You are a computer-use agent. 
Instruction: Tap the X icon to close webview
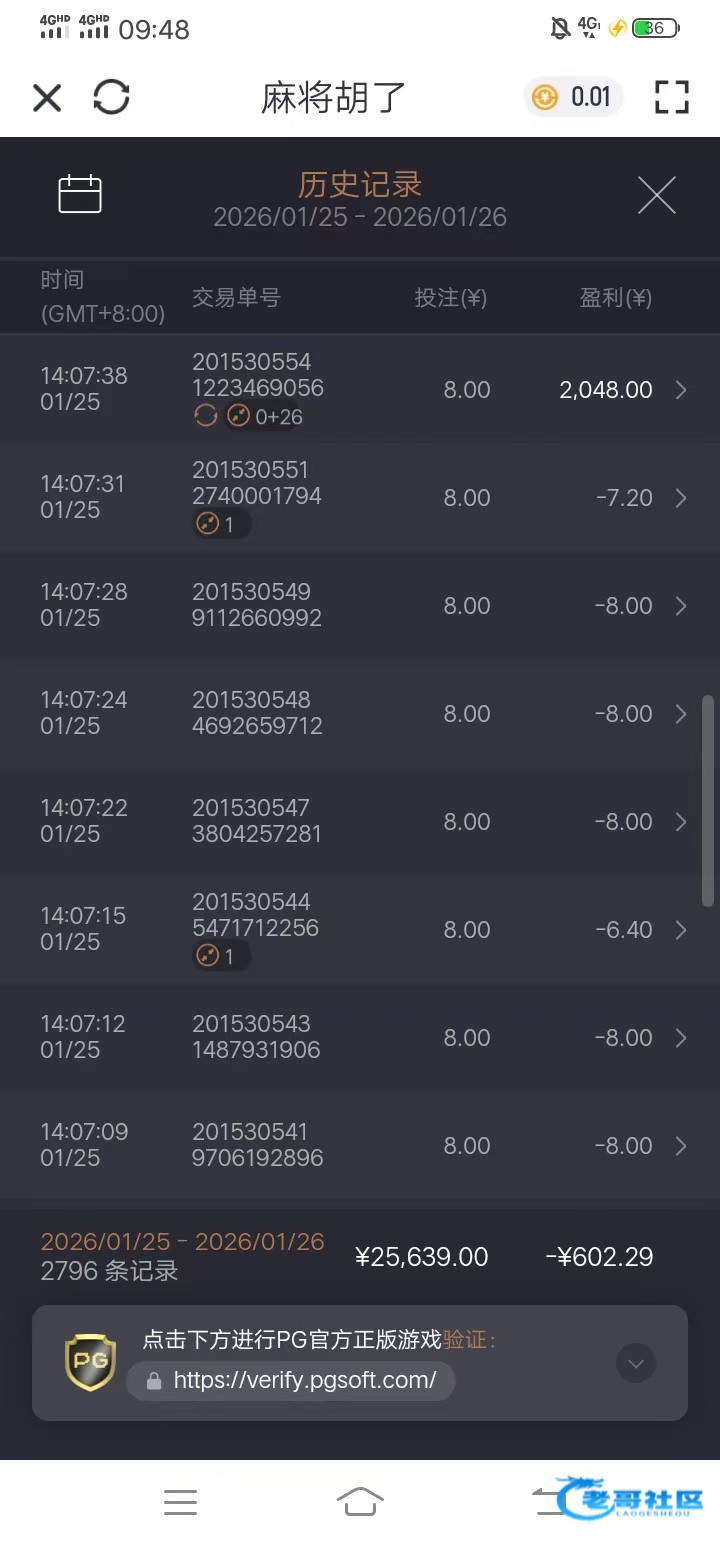pyautogui.click(x=47, y=98)
